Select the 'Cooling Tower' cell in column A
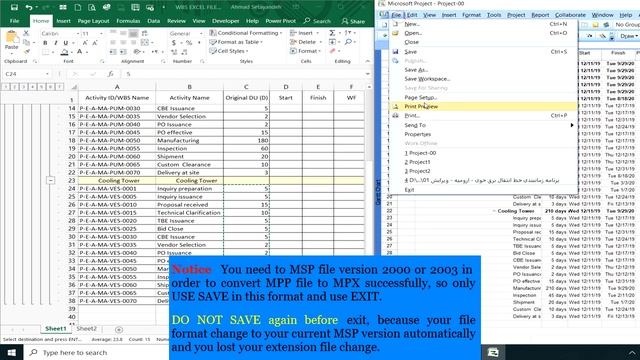The width and height of the screenshot is (640, 360). (x=117, y=180)
